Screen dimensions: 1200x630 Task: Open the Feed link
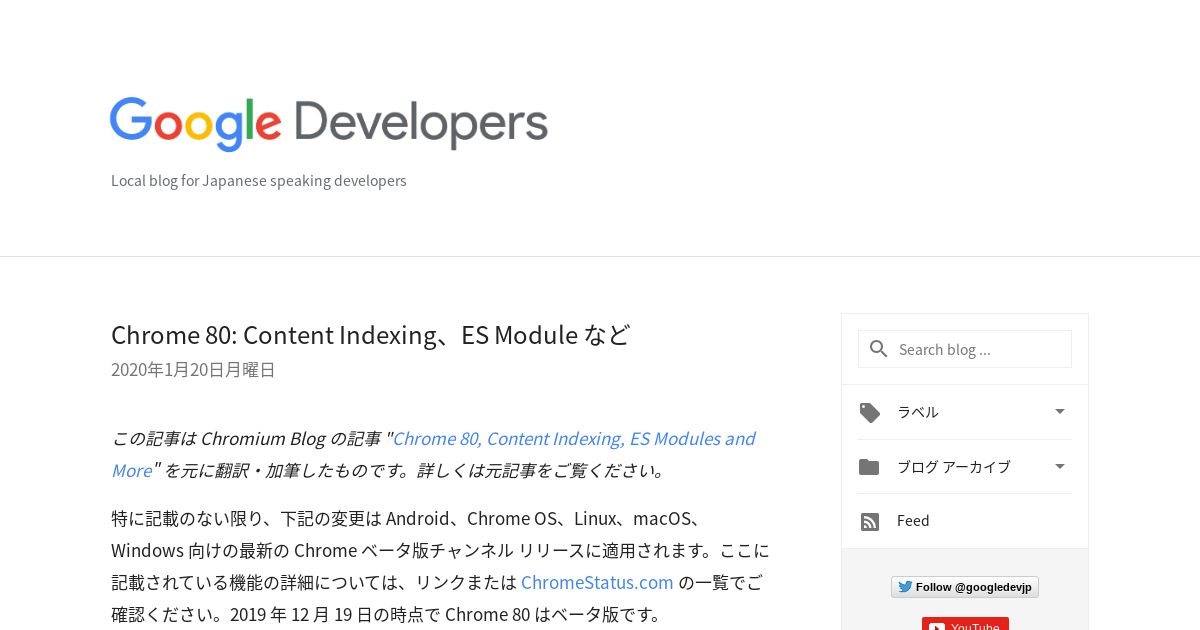[x=913, y=520]
